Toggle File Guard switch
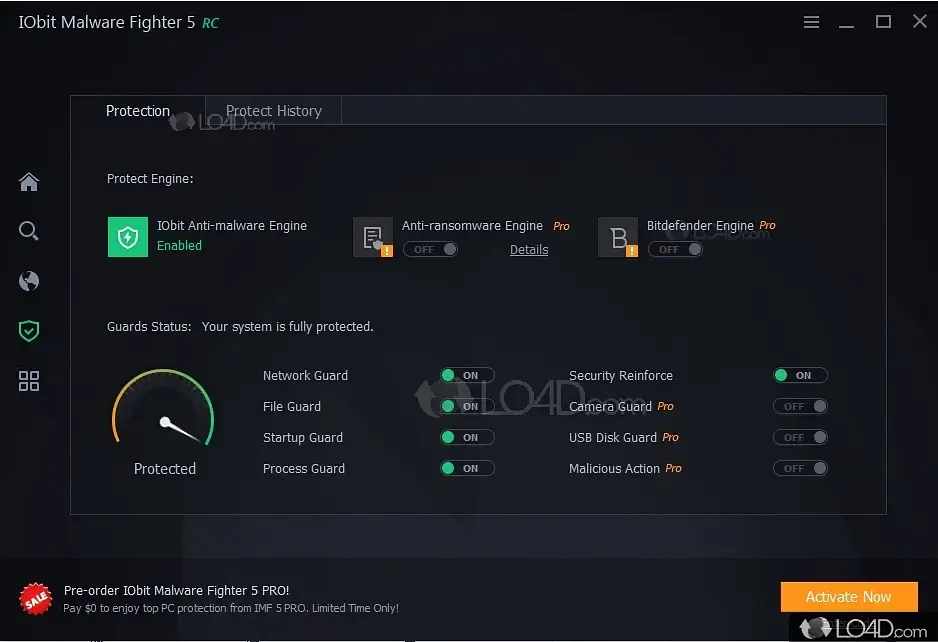 (467, 406)
